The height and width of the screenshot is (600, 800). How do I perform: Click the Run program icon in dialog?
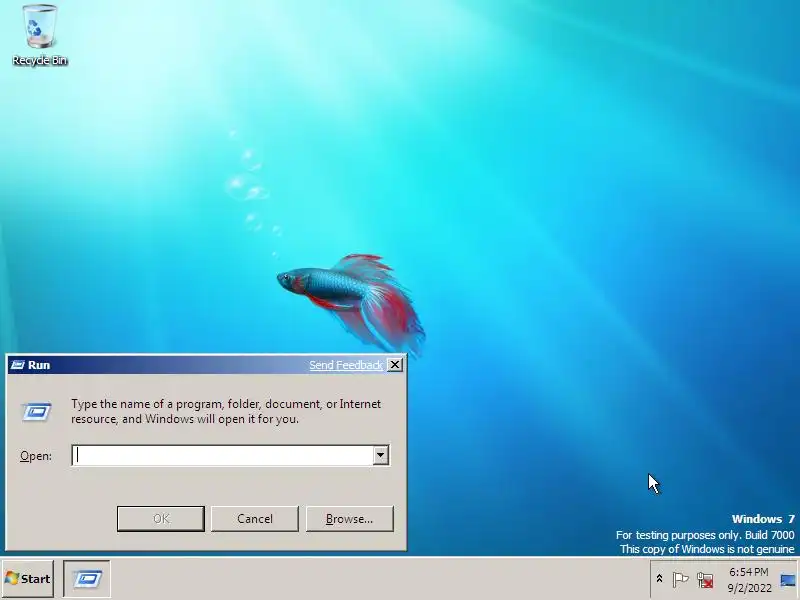[x=37, y=411]
